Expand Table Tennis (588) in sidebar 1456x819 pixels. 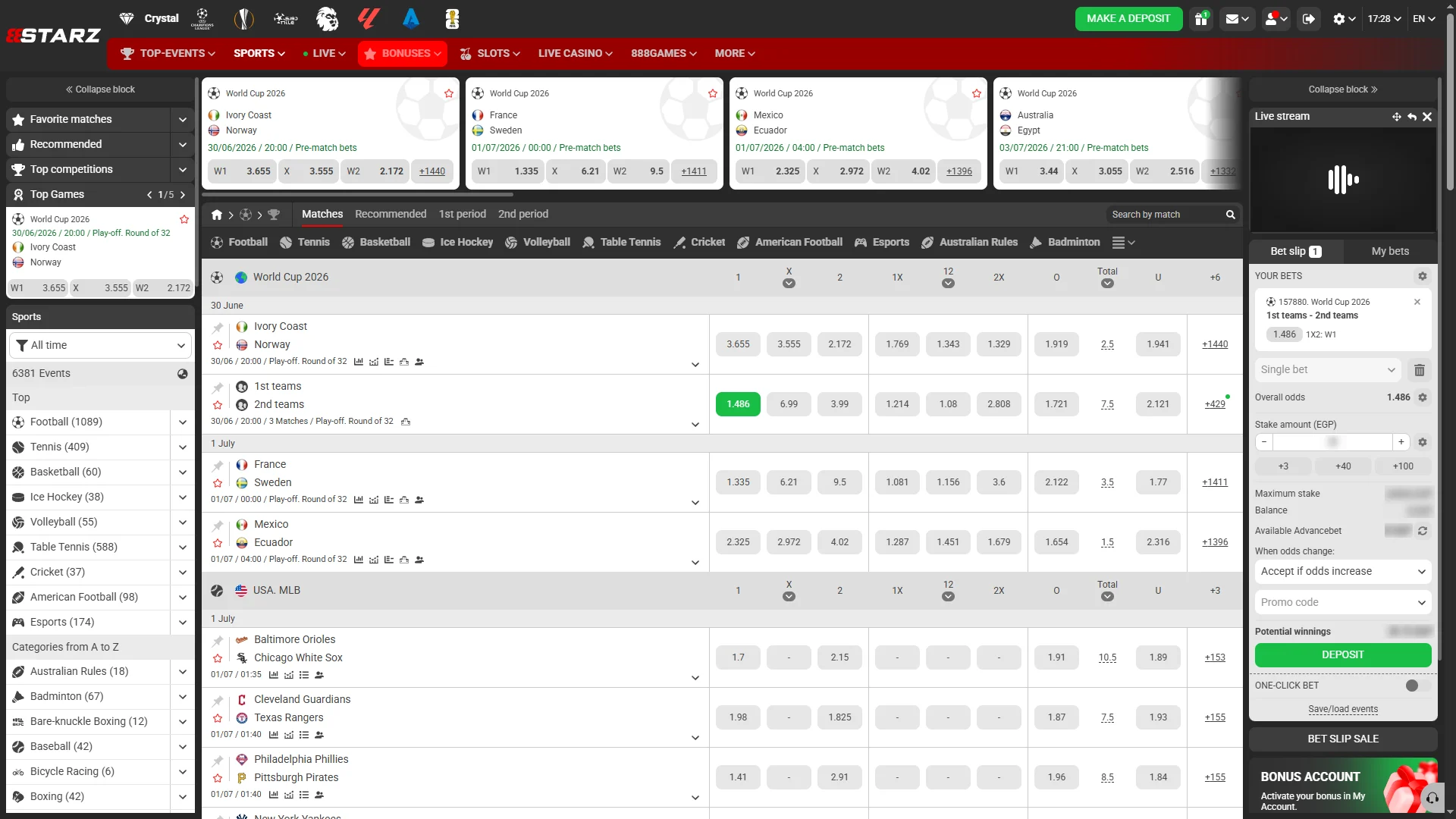click(182, 548)
